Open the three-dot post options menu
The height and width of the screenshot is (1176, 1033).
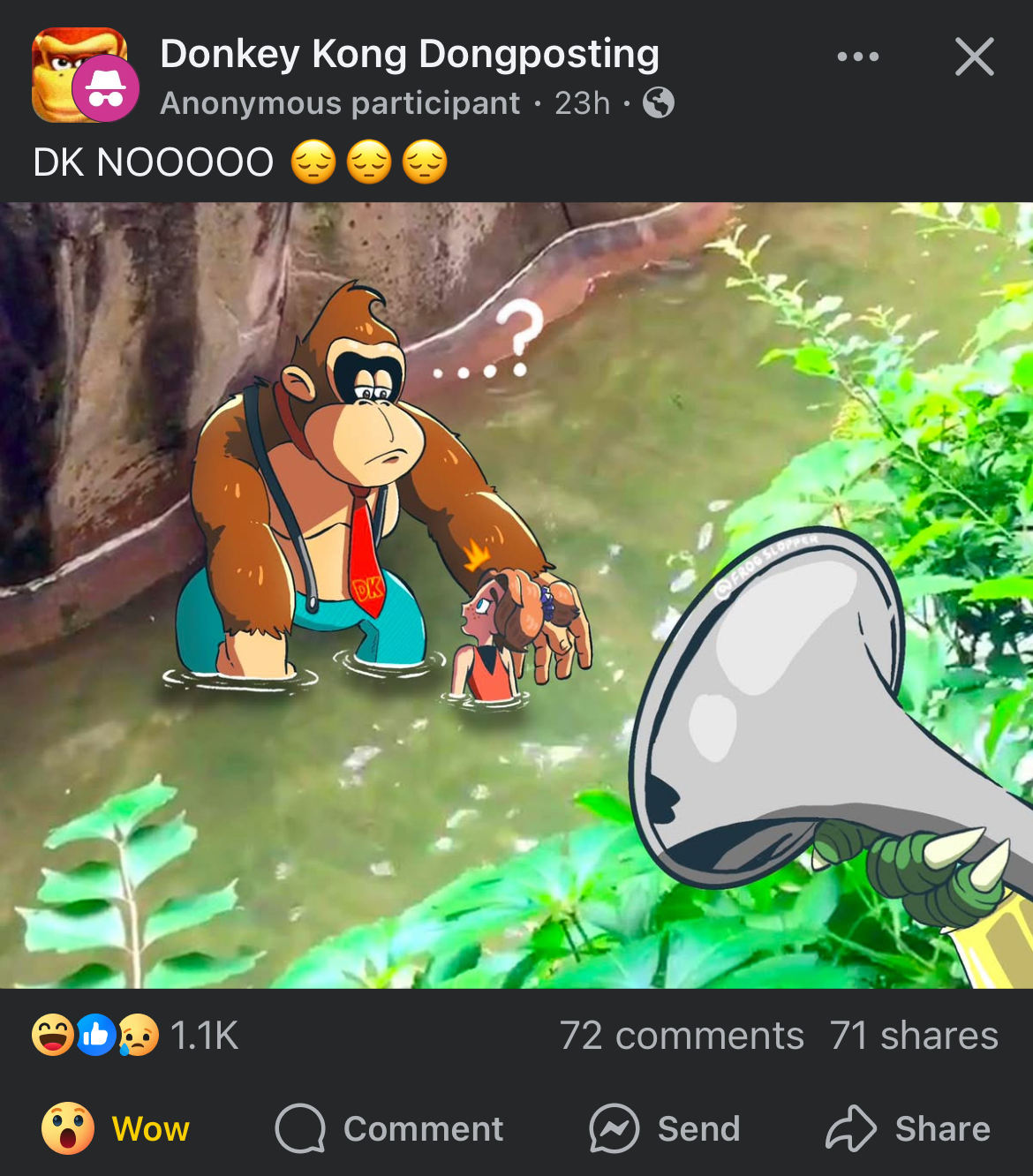pos(857,57)
